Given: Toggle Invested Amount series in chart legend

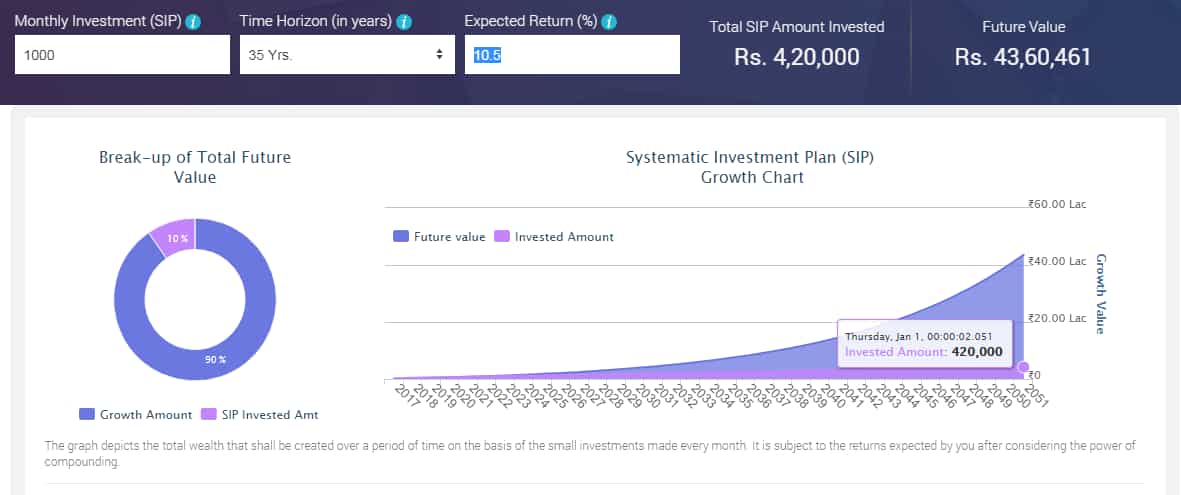Looking at the screenshot, I should pos(554,237).
